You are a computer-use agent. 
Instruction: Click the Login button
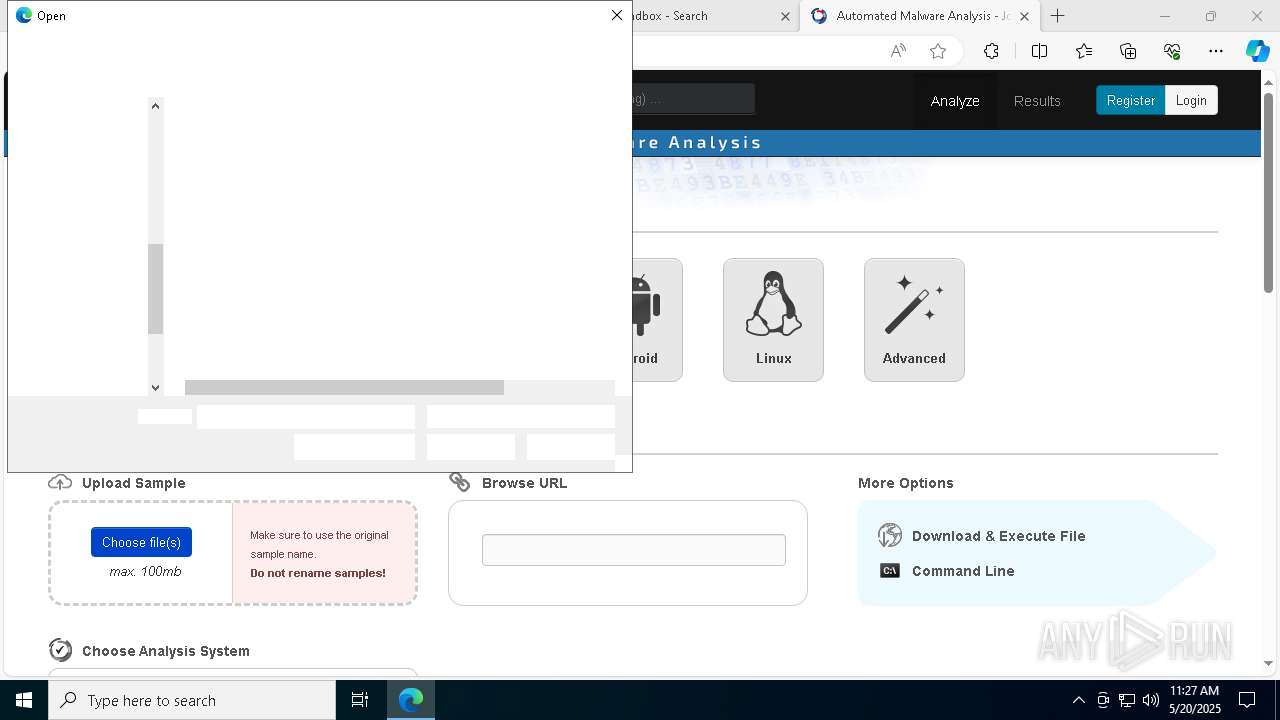click(1191, 100)
